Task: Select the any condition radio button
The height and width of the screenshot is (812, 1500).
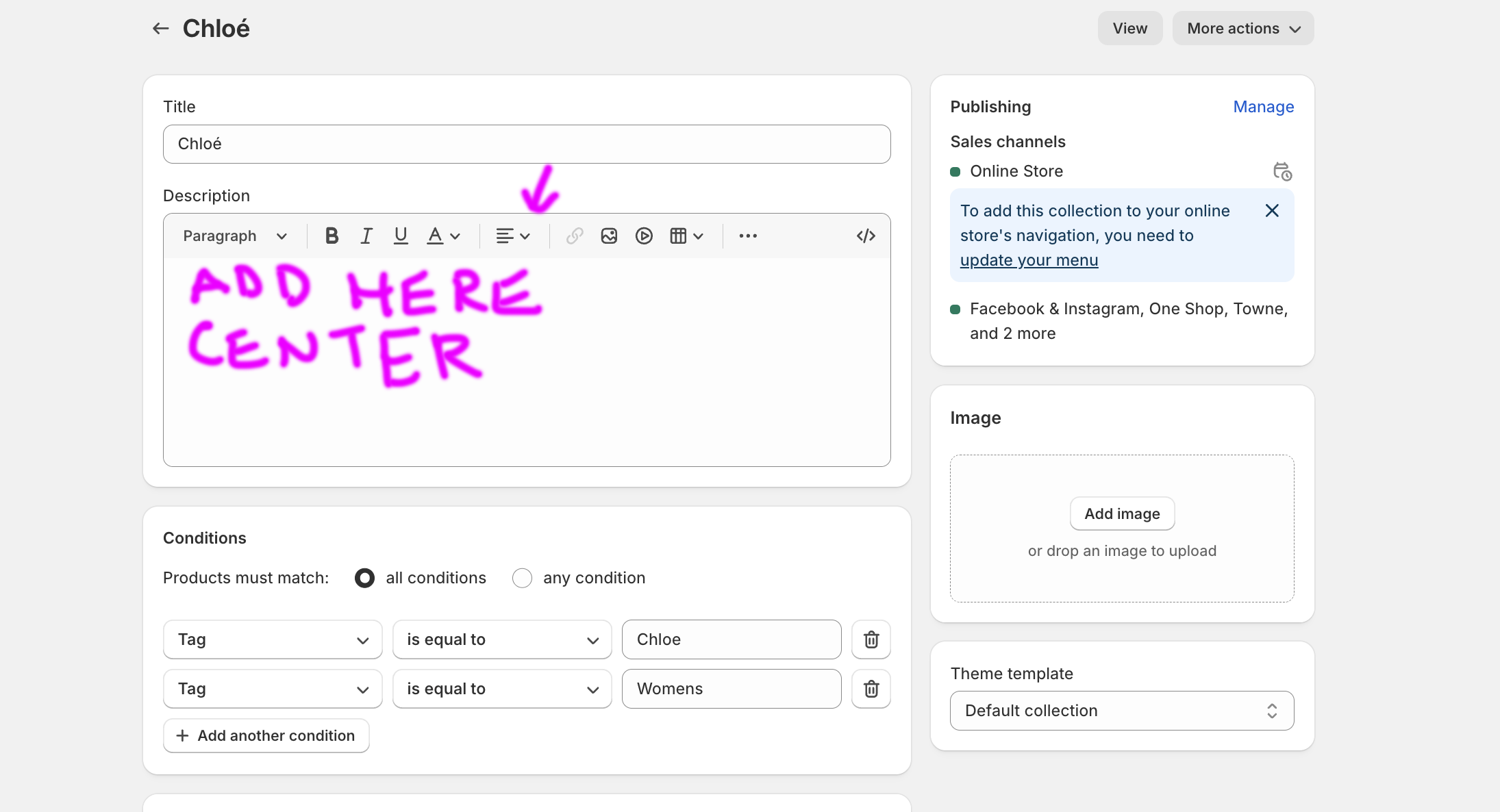Action: 522,578
